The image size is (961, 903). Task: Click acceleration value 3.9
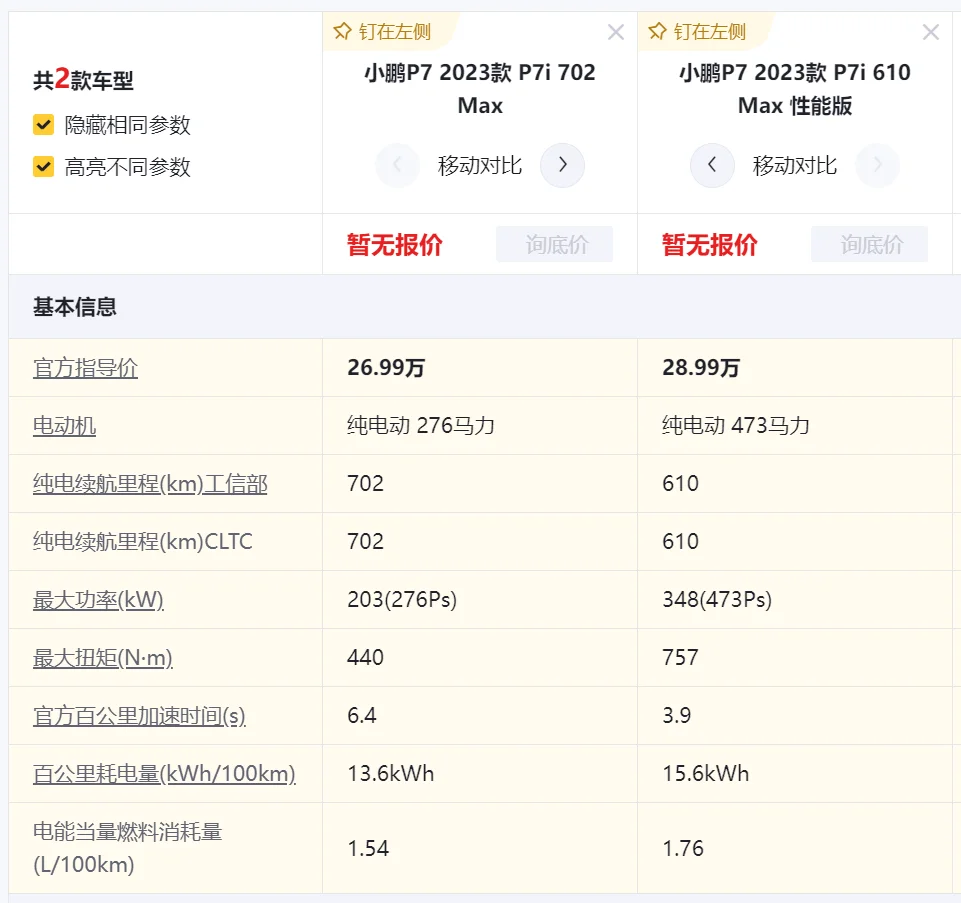tap(677, 715)
